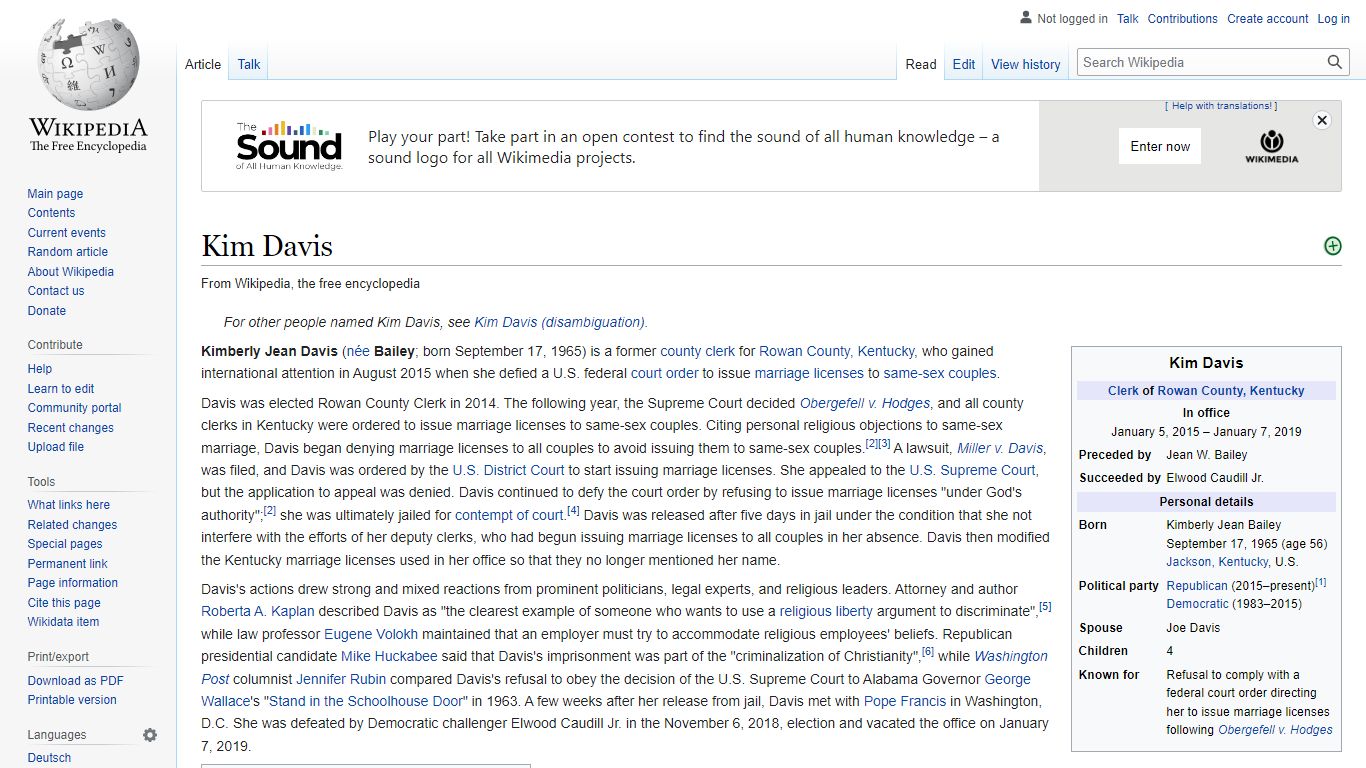1366x768 pixels.
Task: Jump to citation 5 superscript
Action: tap(1045, 606)
